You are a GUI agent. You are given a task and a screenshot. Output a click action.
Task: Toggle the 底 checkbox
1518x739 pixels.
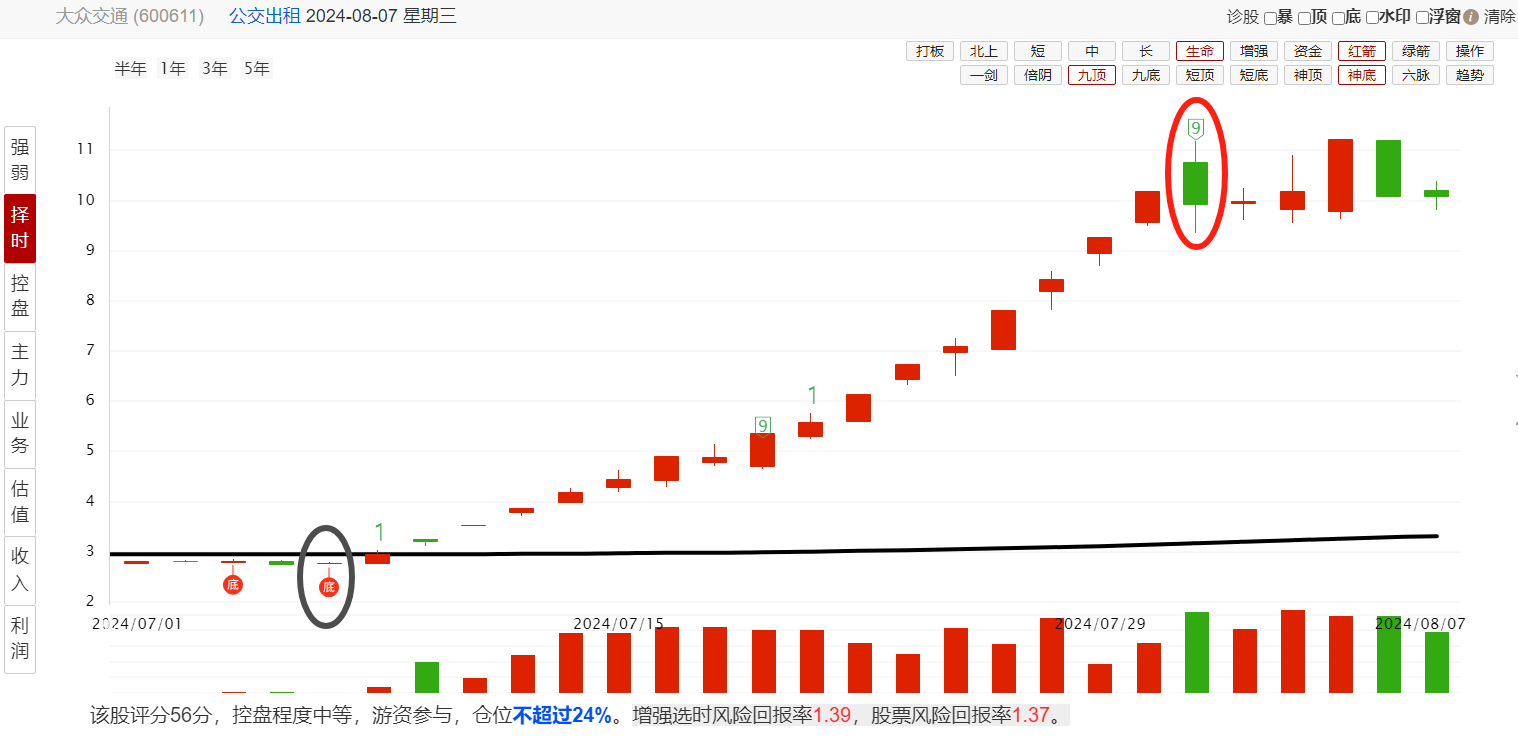[x=1338, y=18]
